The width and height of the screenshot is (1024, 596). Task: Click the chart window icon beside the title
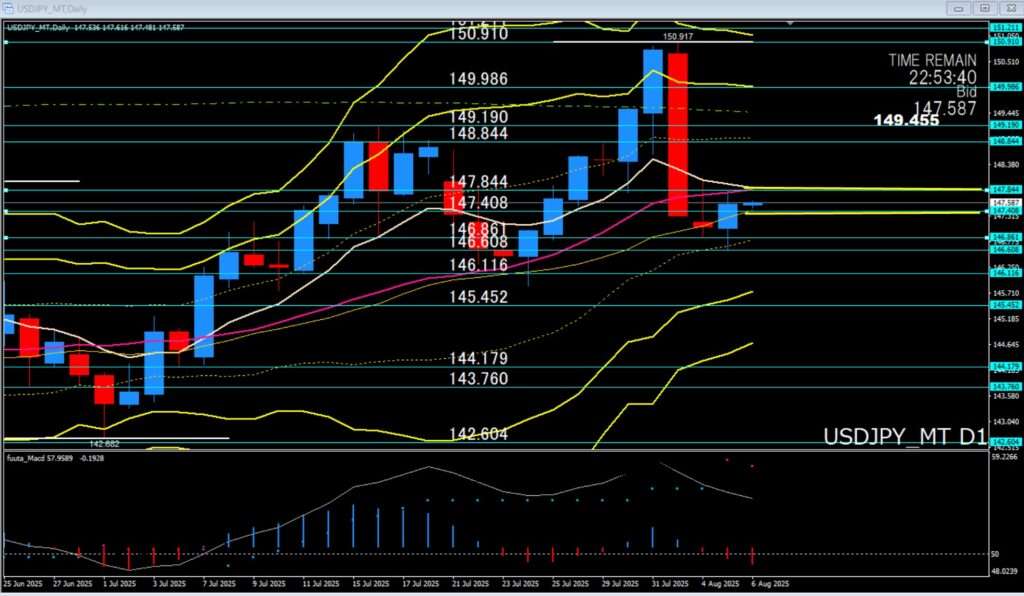[8, 9]
